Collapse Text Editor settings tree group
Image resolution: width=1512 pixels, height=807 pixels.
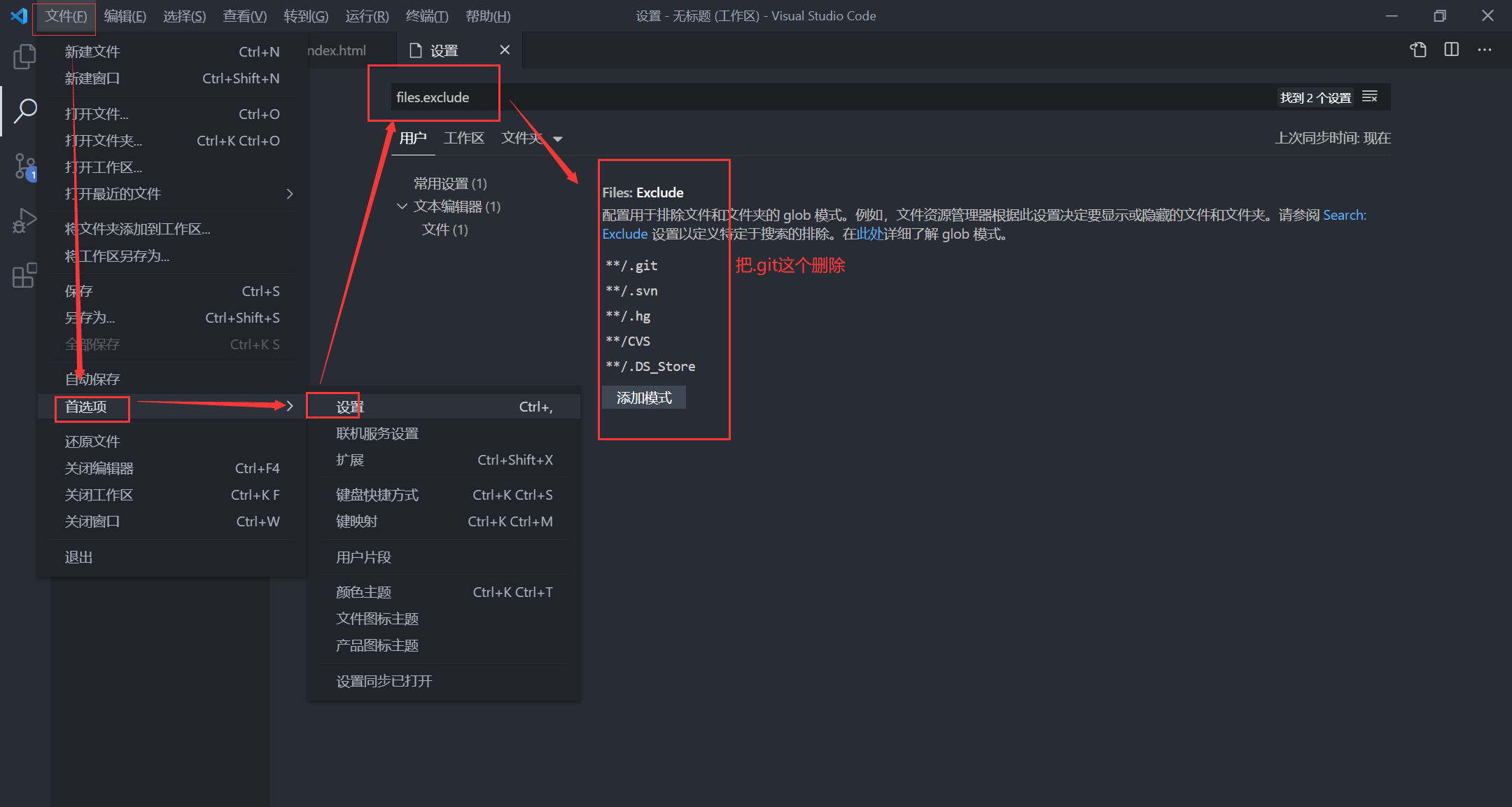402,206
